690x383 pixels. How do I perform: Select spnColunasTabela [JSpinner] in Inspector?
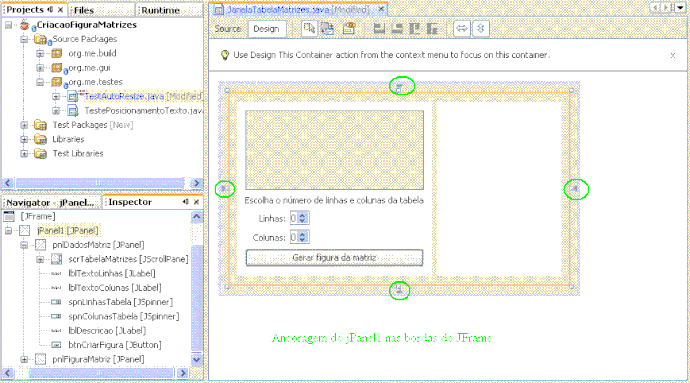124,317
